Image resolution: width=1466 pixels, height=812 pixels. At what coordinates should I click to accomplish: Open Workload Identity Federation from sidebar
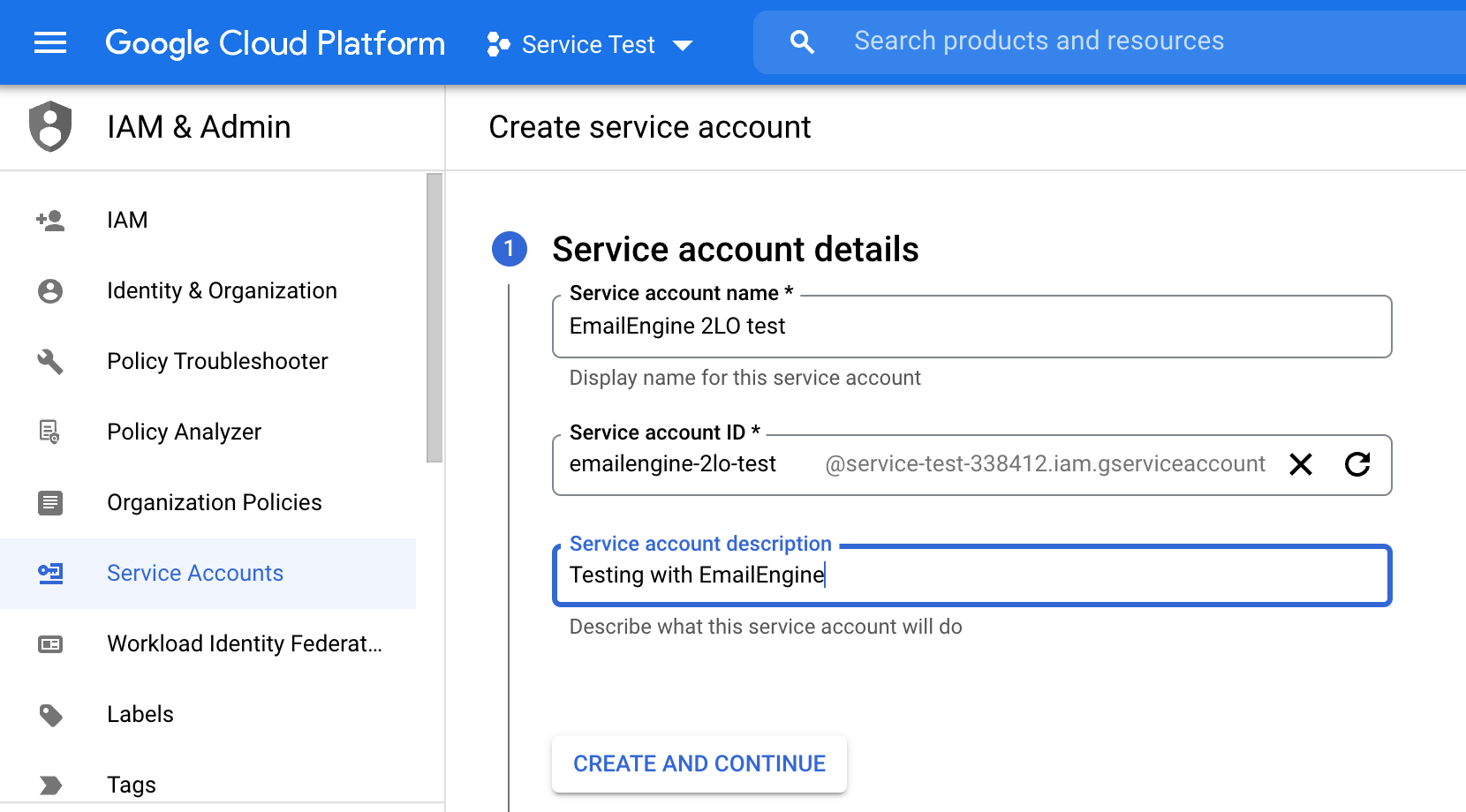(x=245, y=643)
